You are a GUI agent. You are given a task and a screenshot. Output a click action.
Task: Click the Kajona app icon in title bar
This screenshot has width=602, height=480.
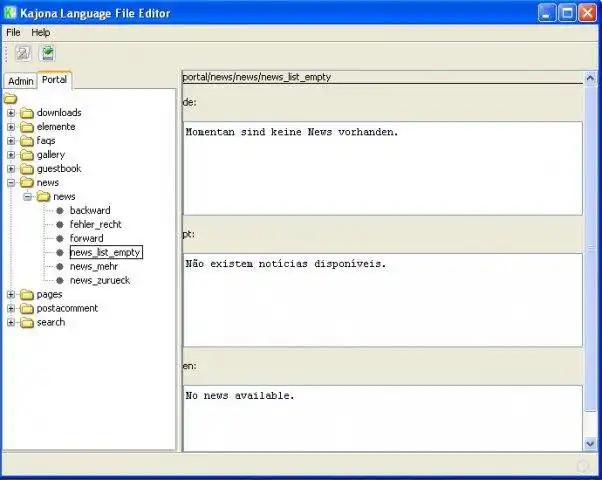click(x=10, y=13)
